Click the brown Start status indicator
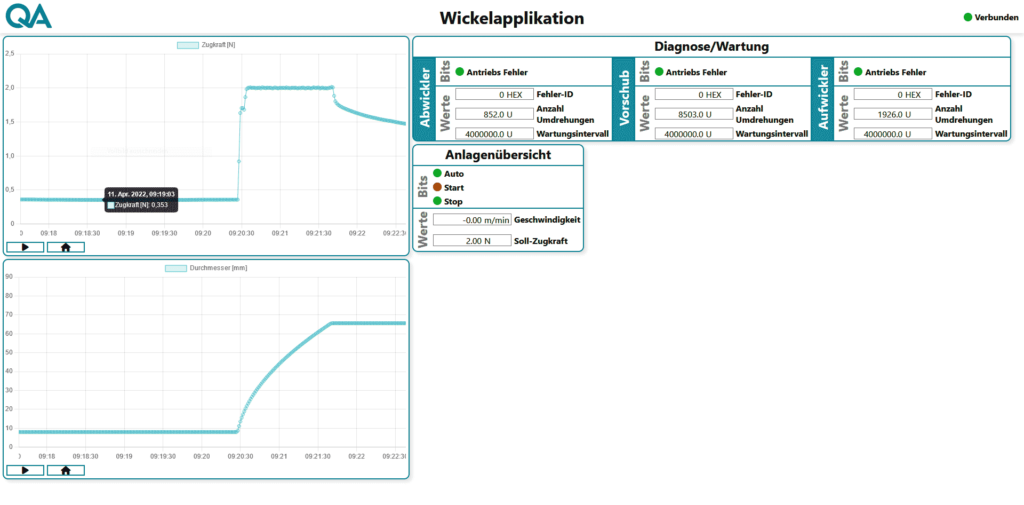 (438, 187)
